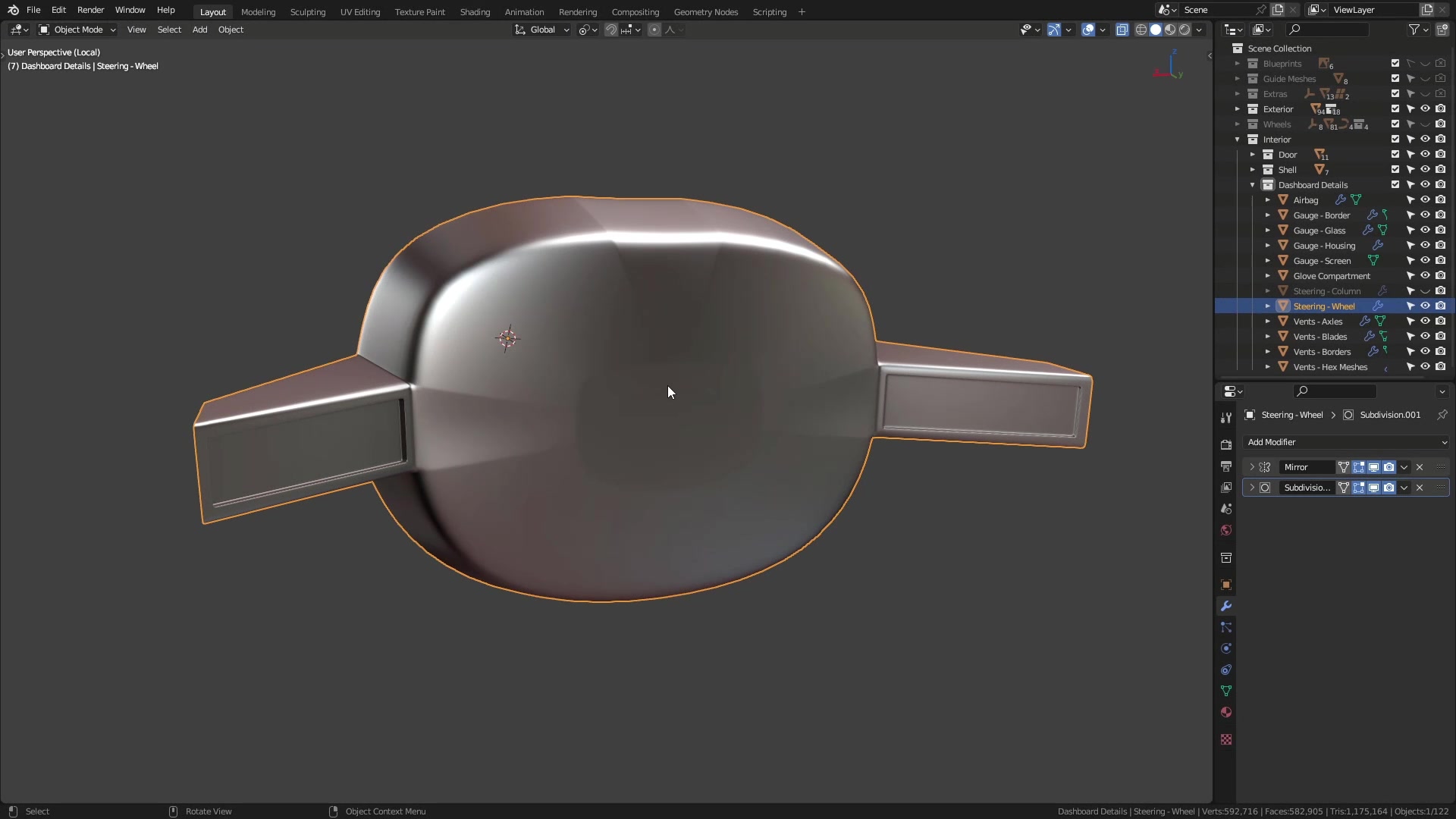
Task: Toggle pin icon in properties breadcrumb
Action: [x=1442, y=415]
